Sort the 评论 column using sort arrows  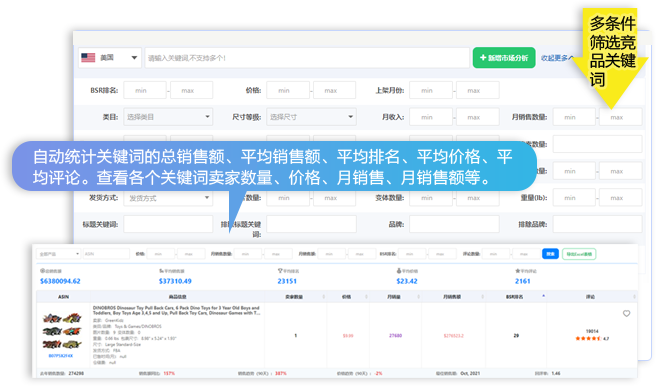(634, 297)
